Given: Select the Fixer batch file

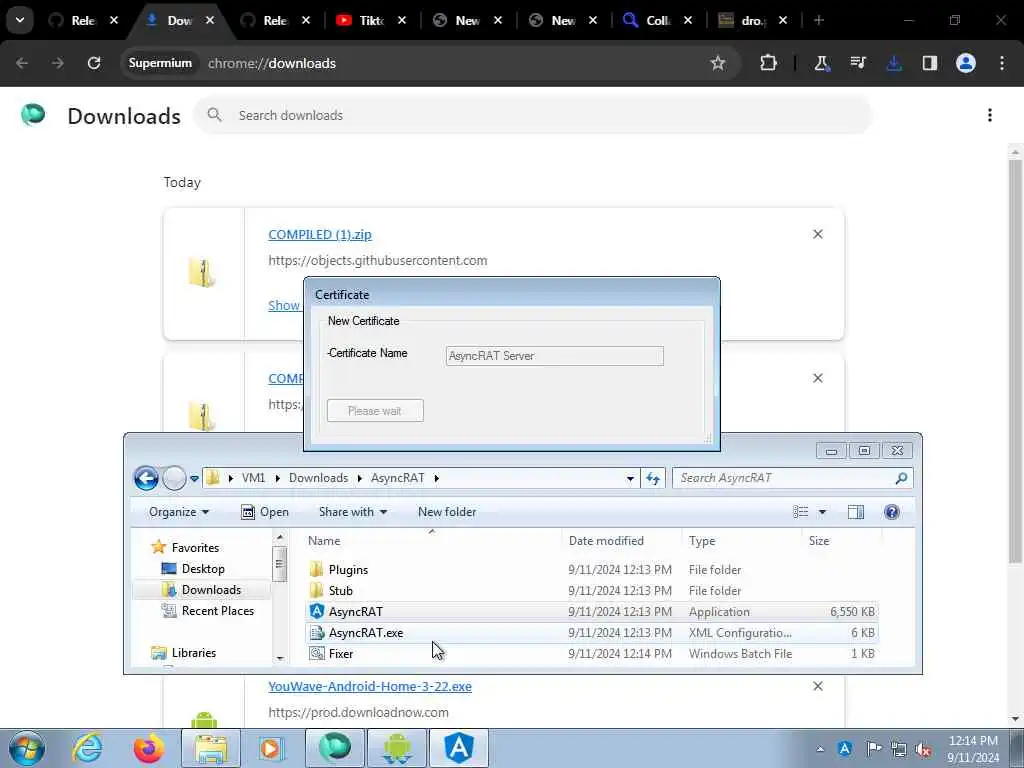Looking at the screenshot, I should click(591, 654).
